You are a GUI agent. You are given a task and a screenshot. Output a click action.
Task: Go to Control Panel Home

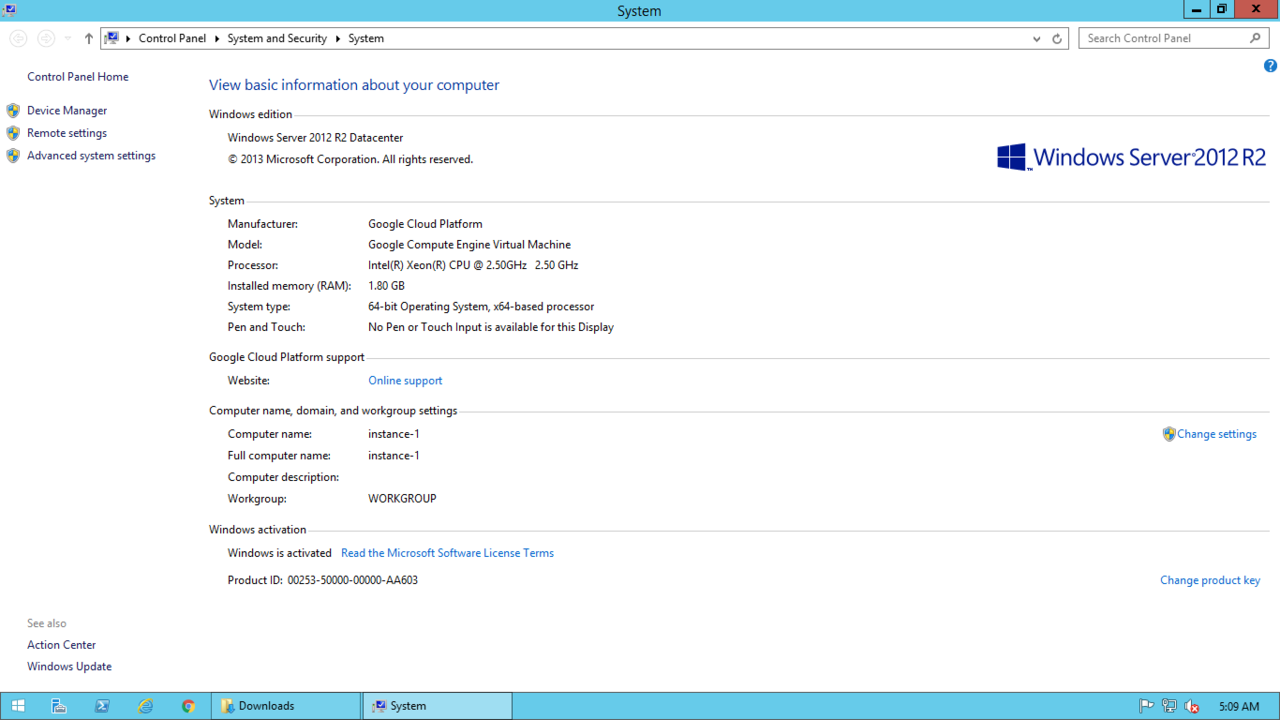pos(78,77)
